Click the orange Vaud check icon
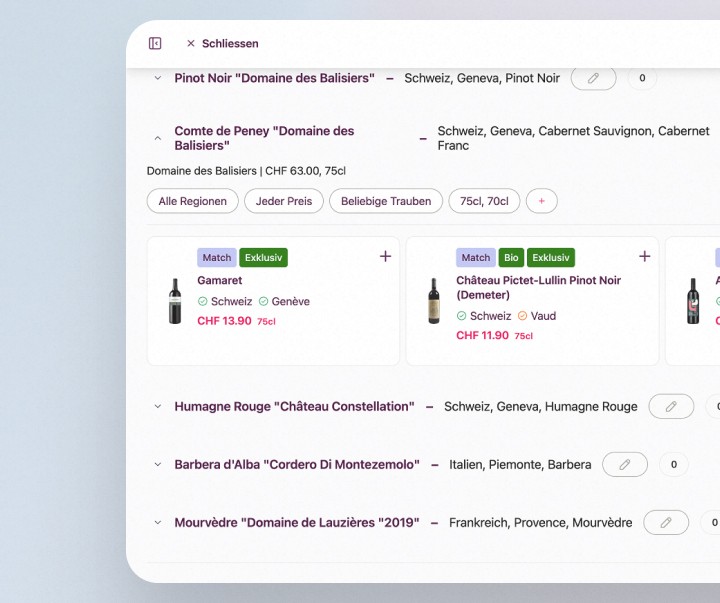This screenshot has width=720, height=603. click(523, 316)
